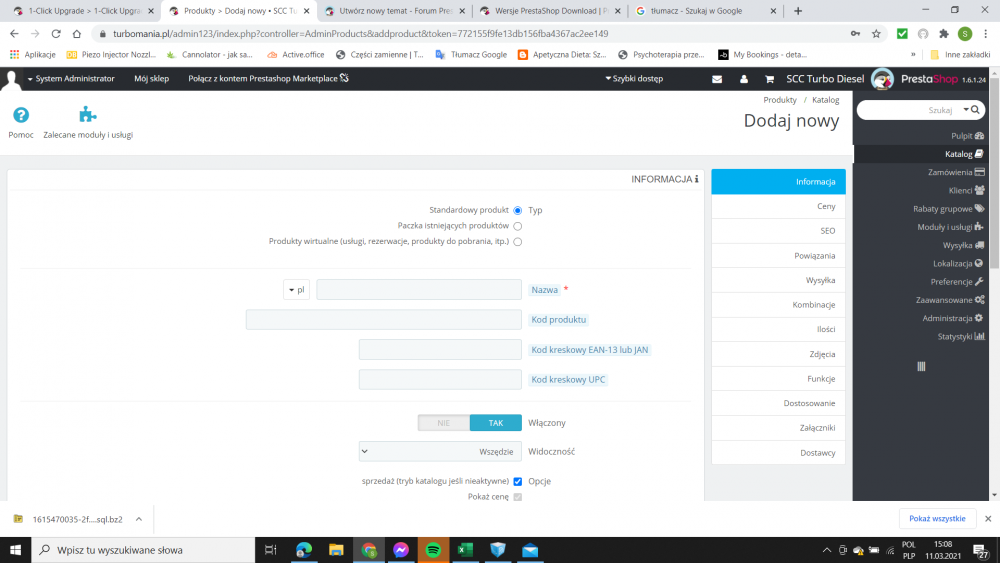Open the search scope dropdown arrow
This screenshot has width=1000, height=563.
click(966, 110)
